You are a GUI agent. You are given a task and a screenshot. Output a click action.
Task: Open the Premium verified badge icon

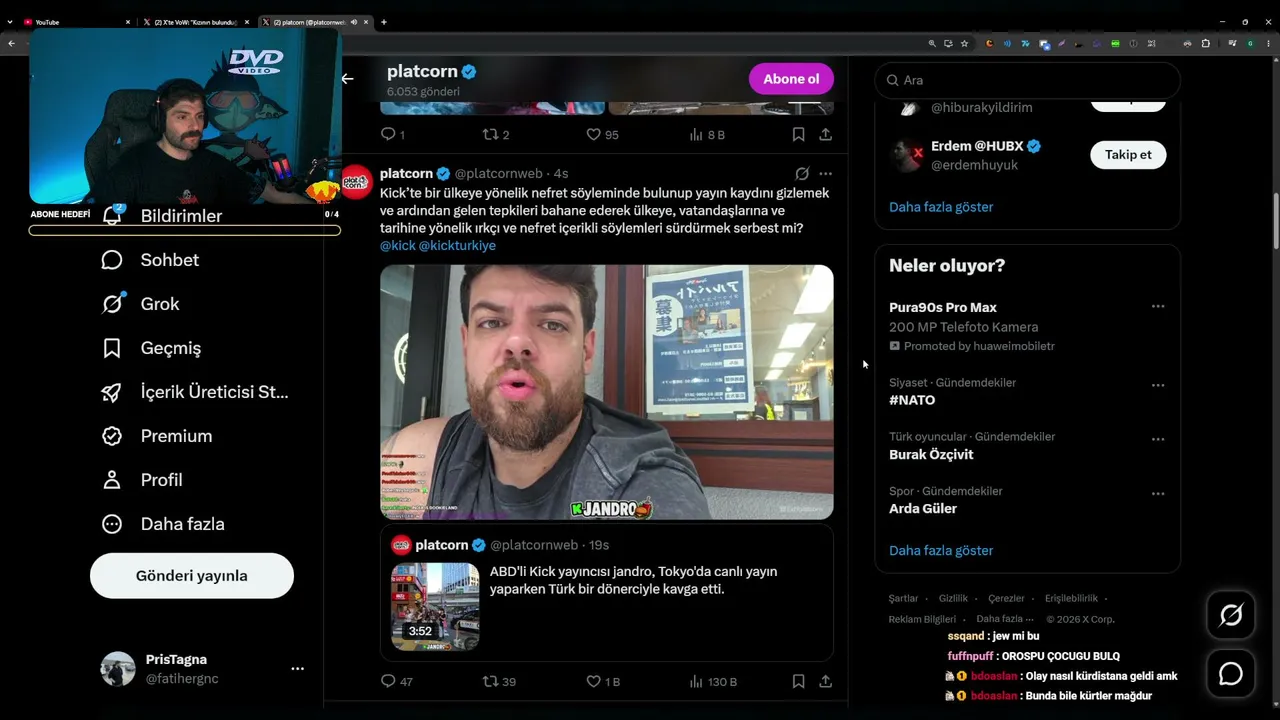(x=112, y=436)
